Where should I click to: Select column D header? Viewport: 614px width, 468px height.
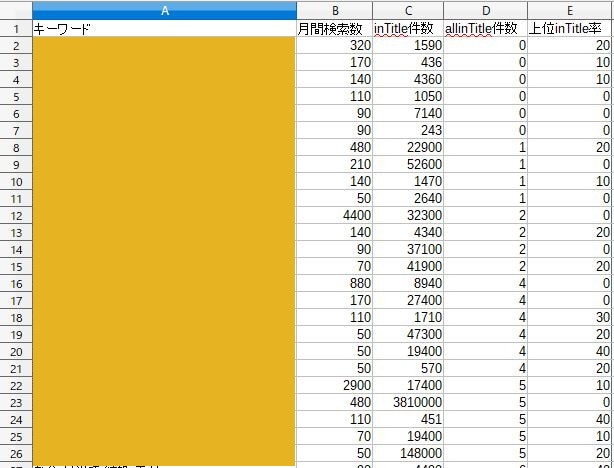(486, 11)
